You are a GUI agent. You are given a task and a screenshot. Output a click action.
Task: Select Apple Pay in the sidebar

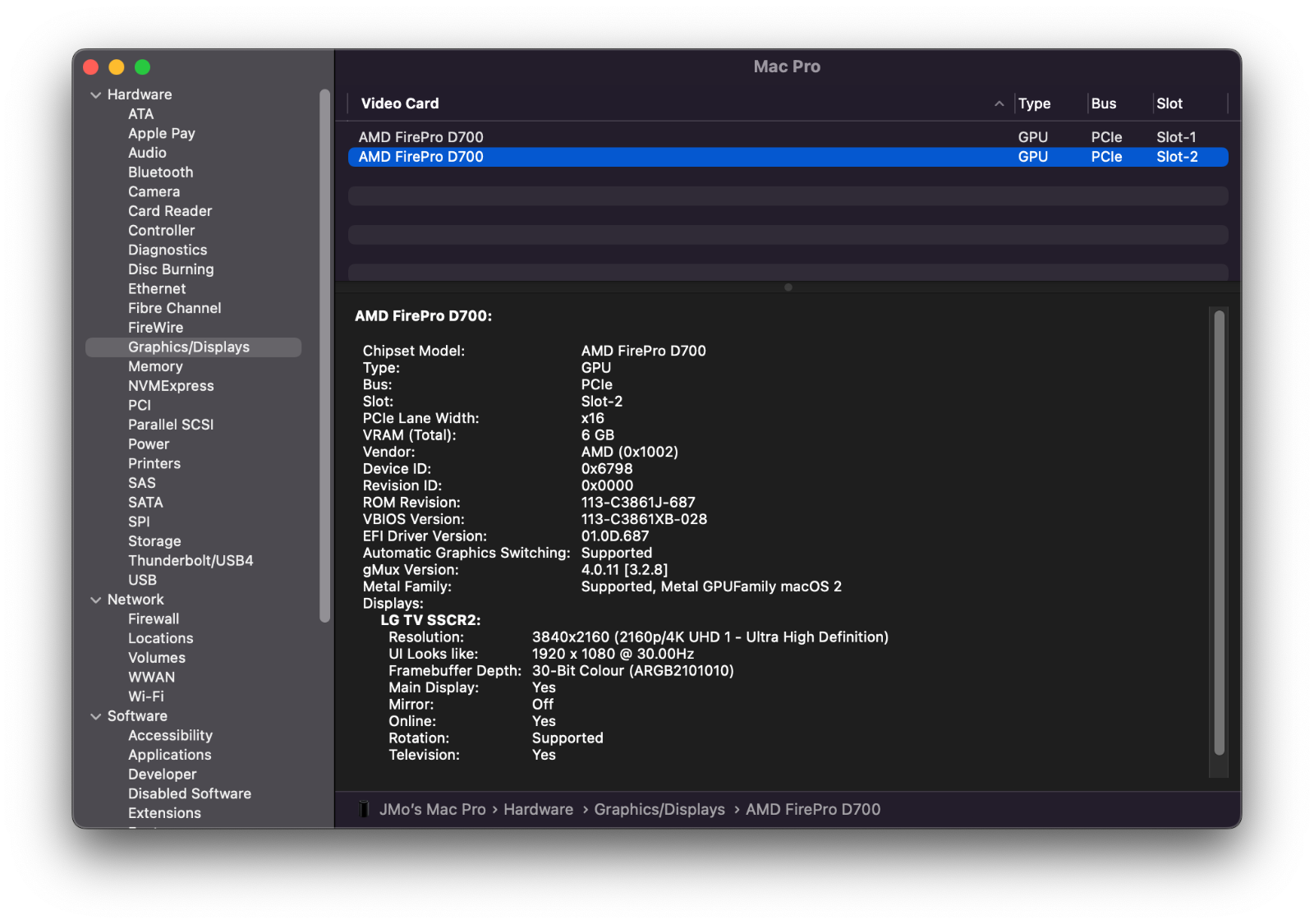tap(161, 133)
